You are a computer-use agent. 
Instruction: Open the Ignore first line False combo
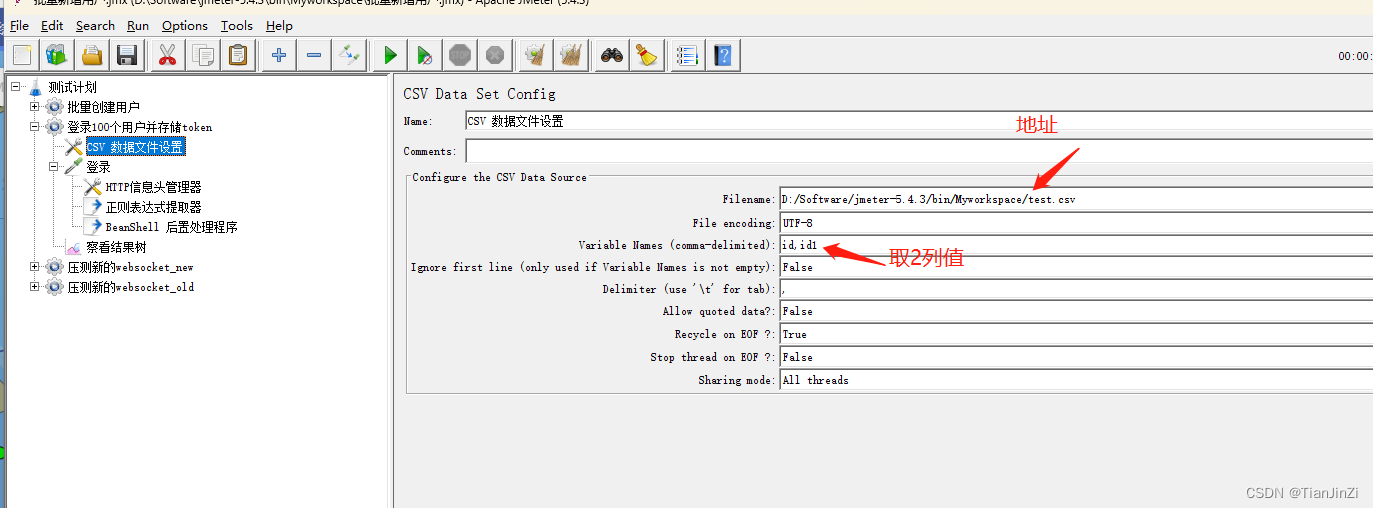click(1076, 267)
